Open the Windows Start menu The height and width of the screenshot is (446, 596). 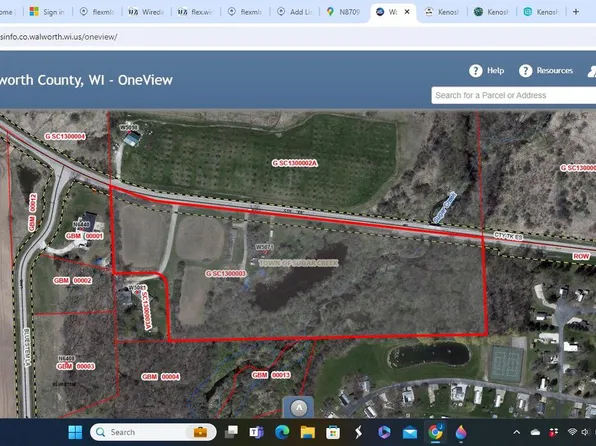(75, 432)
